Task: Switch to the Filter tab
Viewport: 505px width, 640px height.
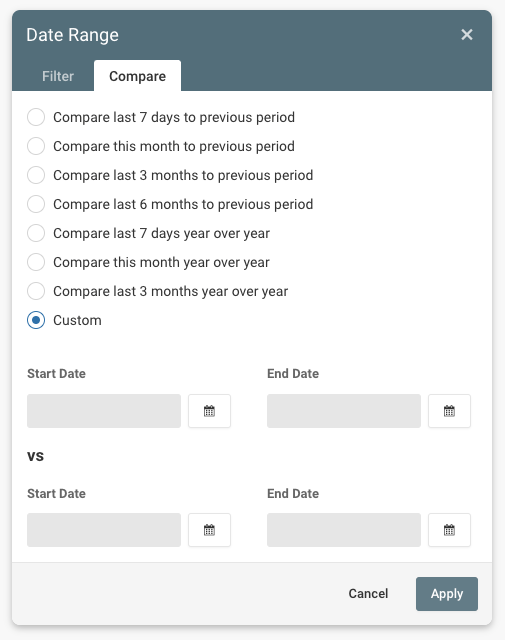Action: click(x=58, y=76)
